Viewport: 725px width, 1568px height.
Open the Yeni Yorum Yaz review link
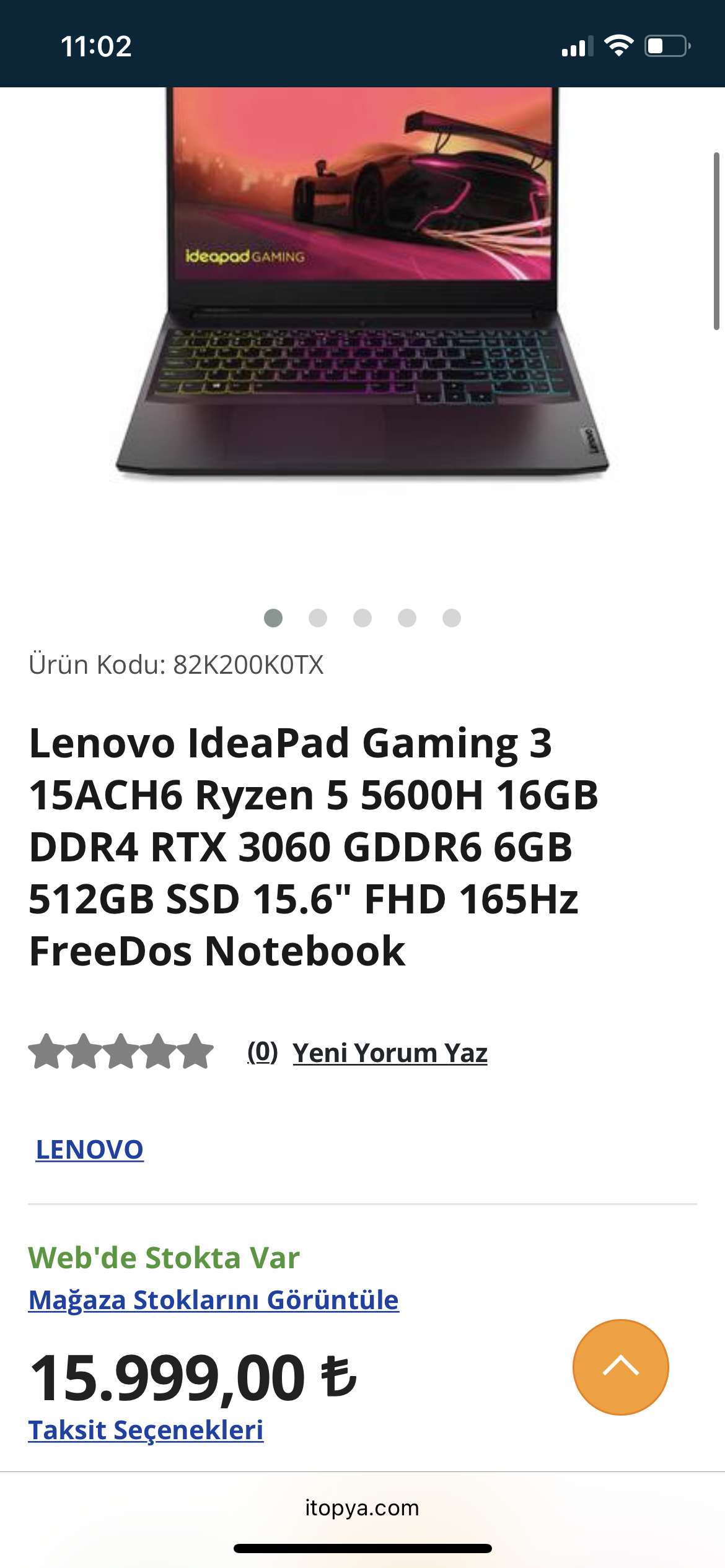[390, 1053]
